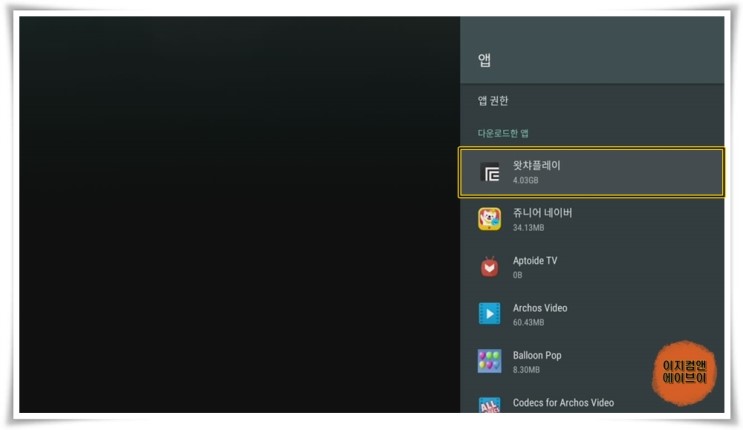
Task: Click the 0B size under Aptoide TV
Action: 517,275
